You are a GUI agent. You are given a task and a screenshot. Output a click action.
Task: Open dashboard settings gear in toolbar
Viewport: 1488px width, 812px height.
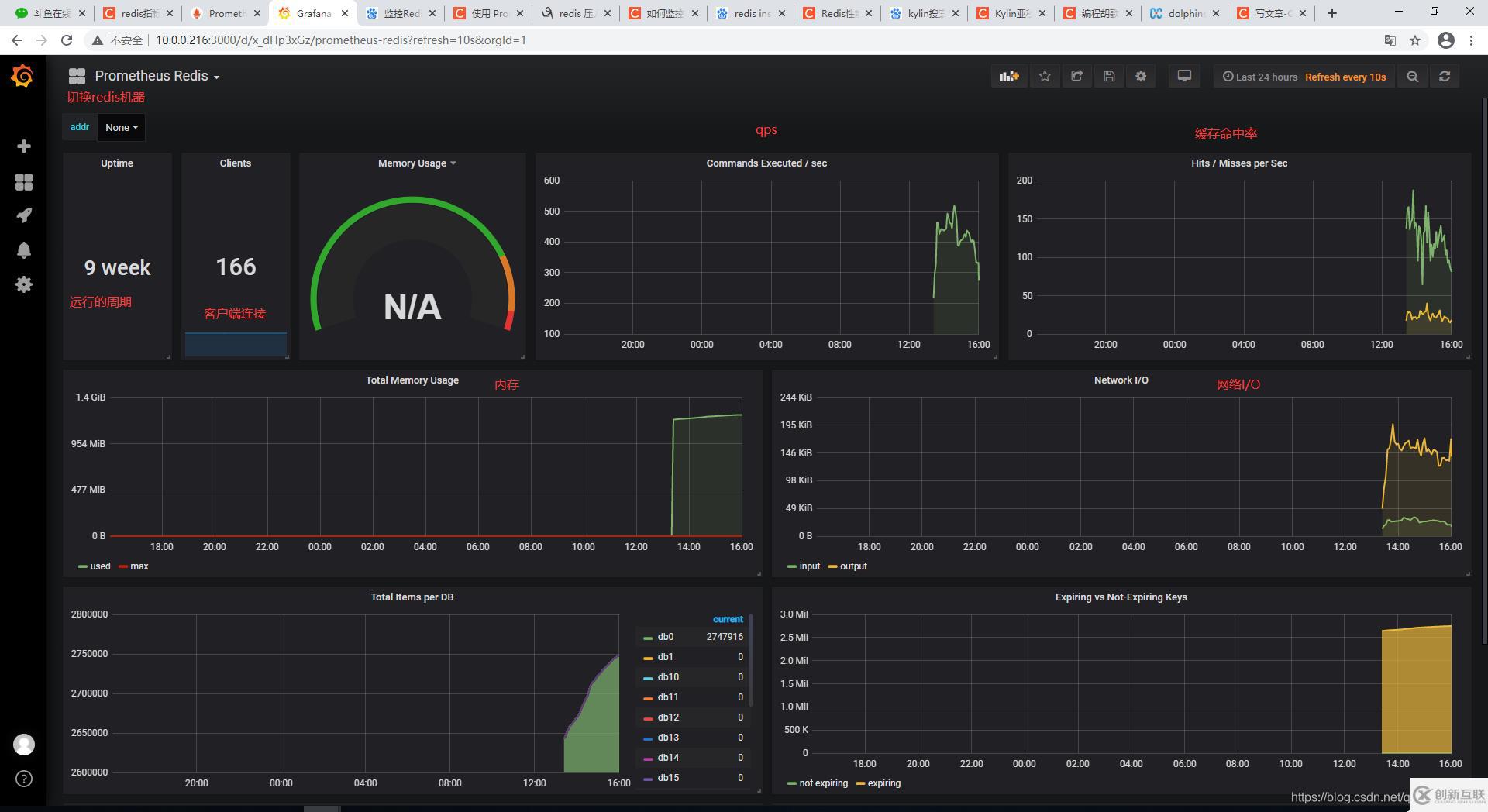pos(1141,76)
